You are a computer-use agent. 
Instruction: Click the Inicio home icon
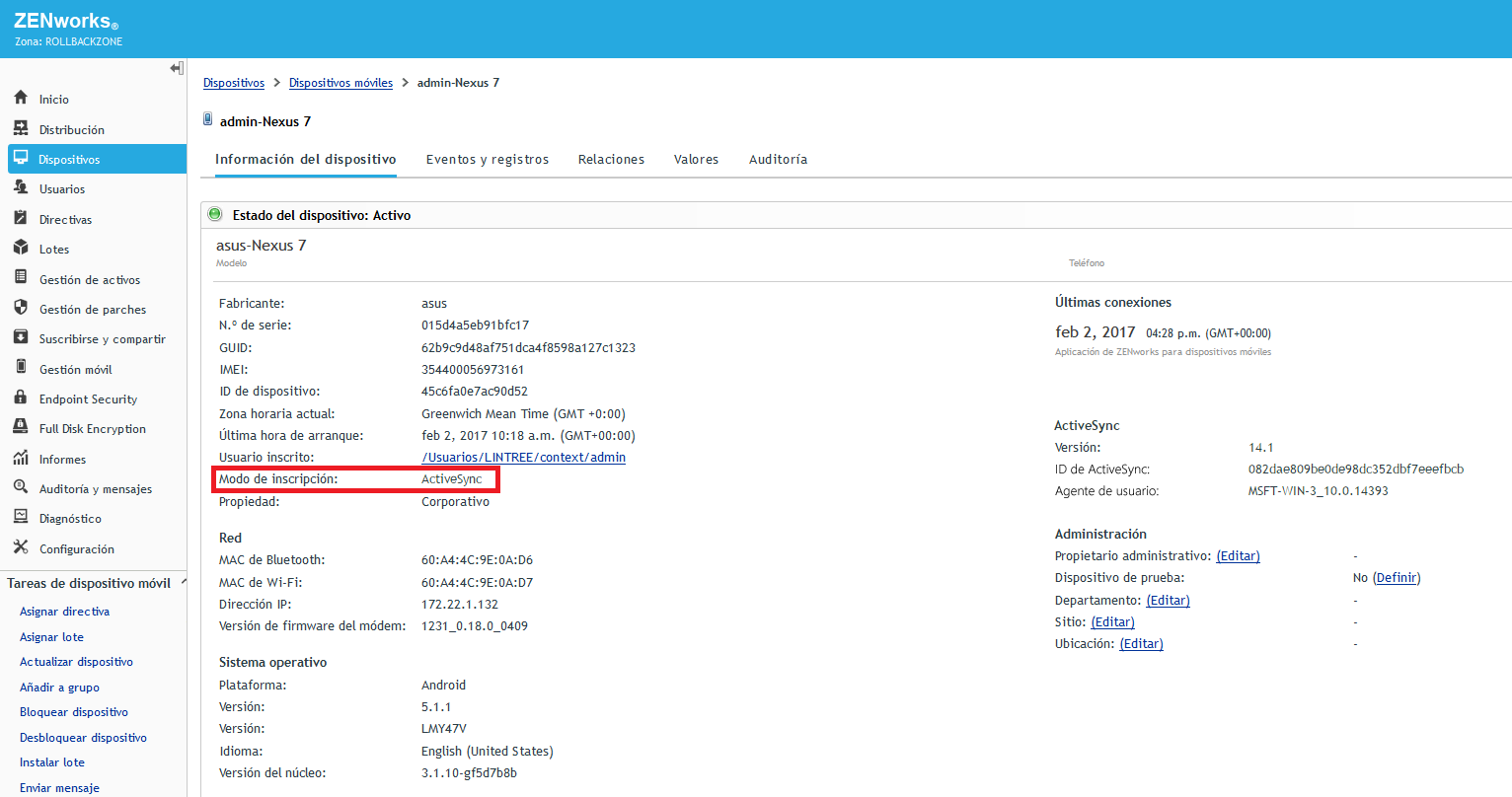[x=21, y=99]
